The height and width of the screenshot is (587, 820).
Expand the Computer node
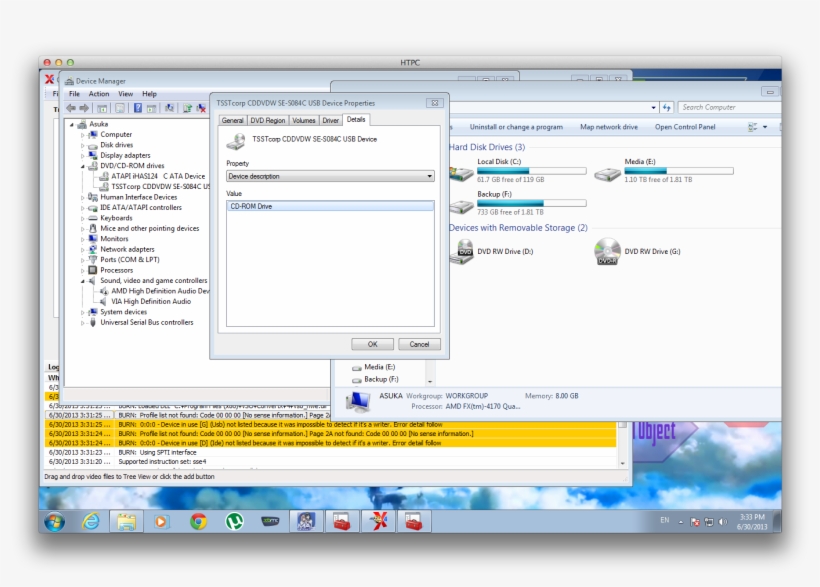[83, 135]
